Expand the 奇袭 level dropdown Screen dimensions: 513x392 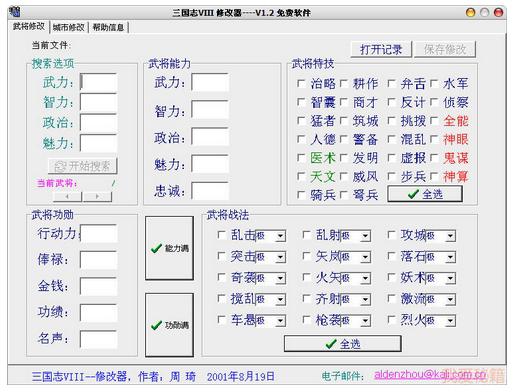[x=280, y=278]
